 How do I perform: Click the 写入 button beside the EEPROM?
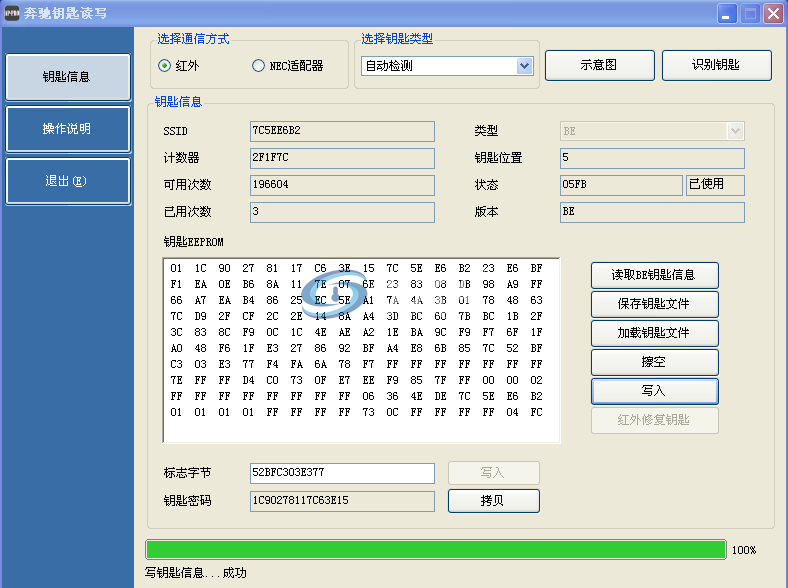click(654, 391)
